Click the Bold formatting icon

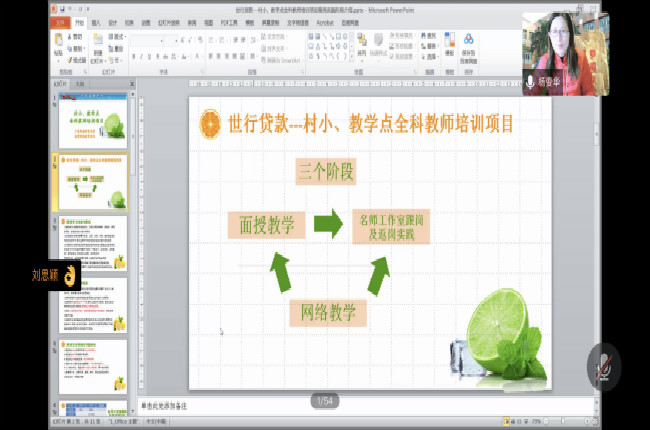(134, 56)
